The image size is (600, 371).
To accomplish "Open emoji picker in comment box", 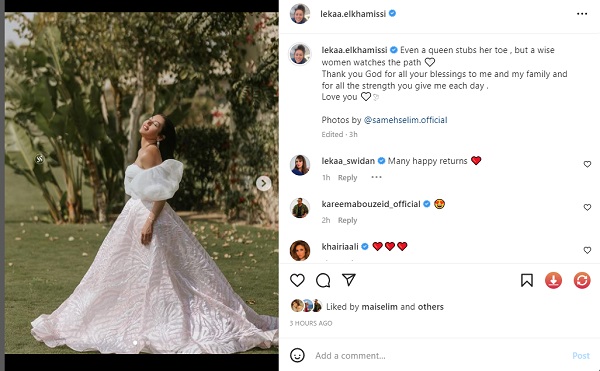I will (x=297, y=355).
